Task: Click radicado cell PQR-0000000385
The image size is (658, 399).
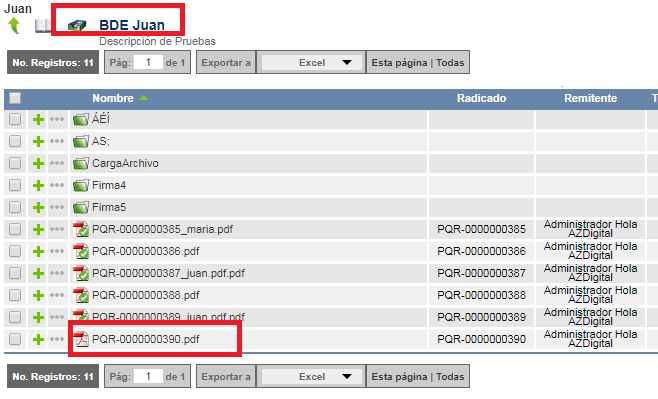Action: [x=481, y=229]
